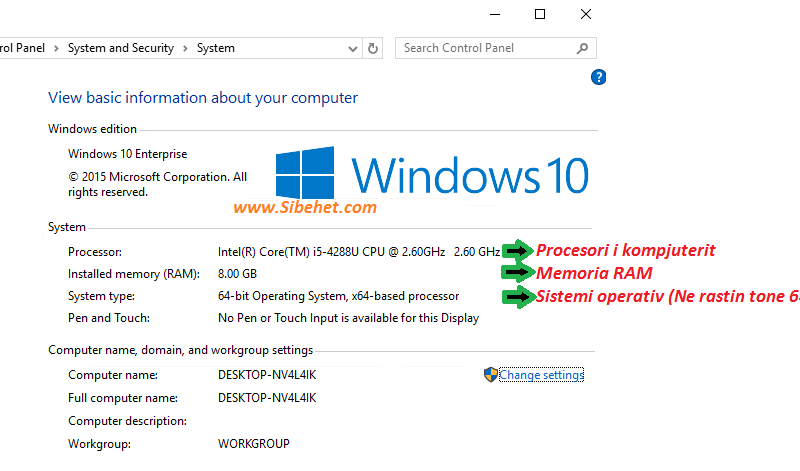
Task: Go to System and Security breadcrumb
Action: tap(121, 48)
